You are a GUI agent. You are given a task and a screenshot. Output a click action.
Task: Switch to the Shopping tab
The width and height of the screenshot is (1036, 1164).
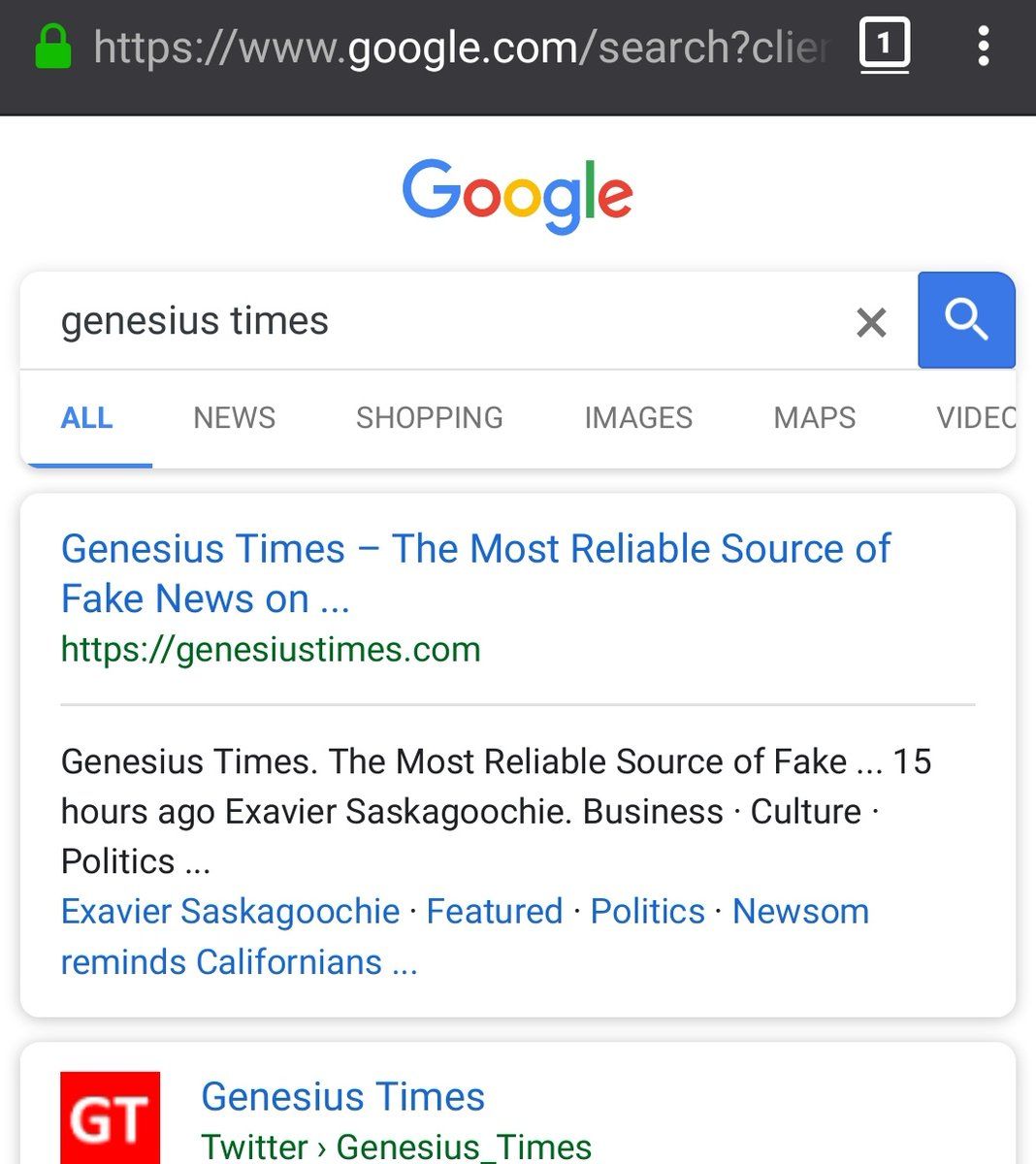point(429,418)
